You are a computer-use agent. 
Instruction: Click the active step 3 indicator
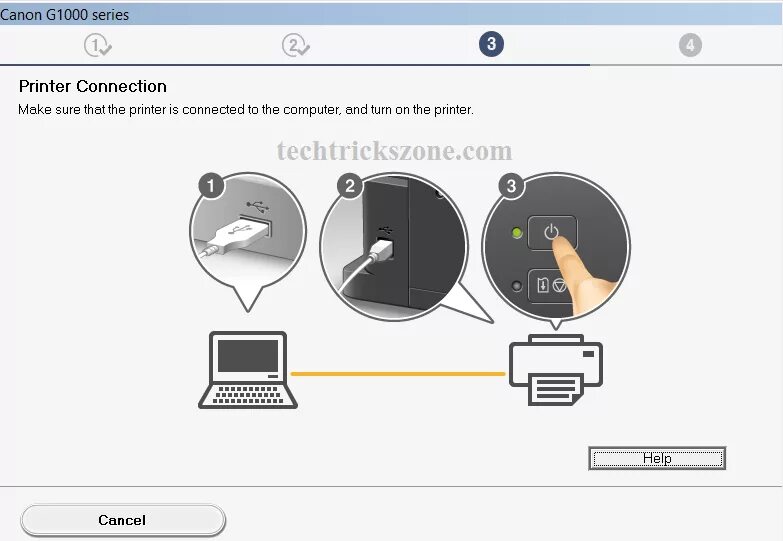(x=491, y=44)
